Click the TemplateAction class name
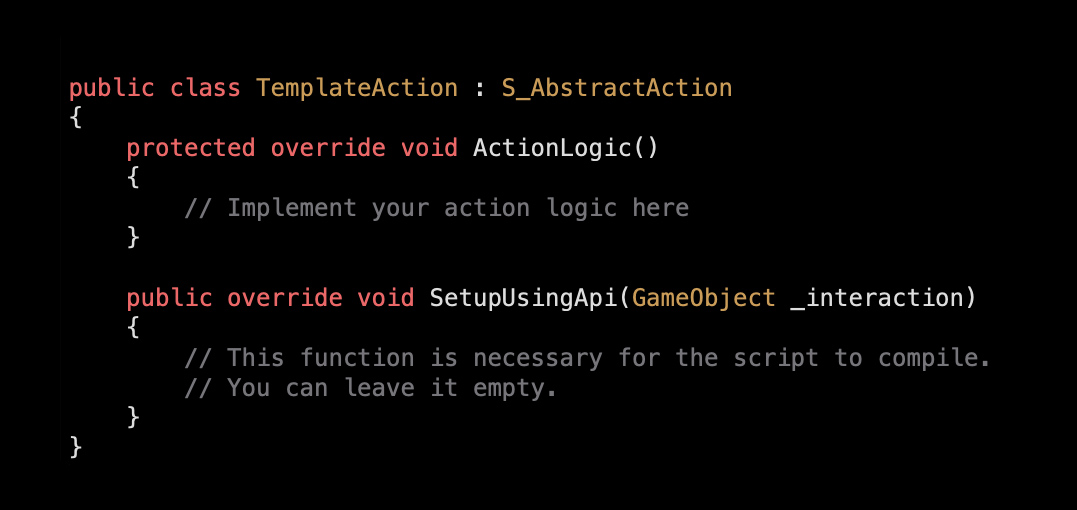The height and width of the screenshot is (510, 1077). (357, 88)
